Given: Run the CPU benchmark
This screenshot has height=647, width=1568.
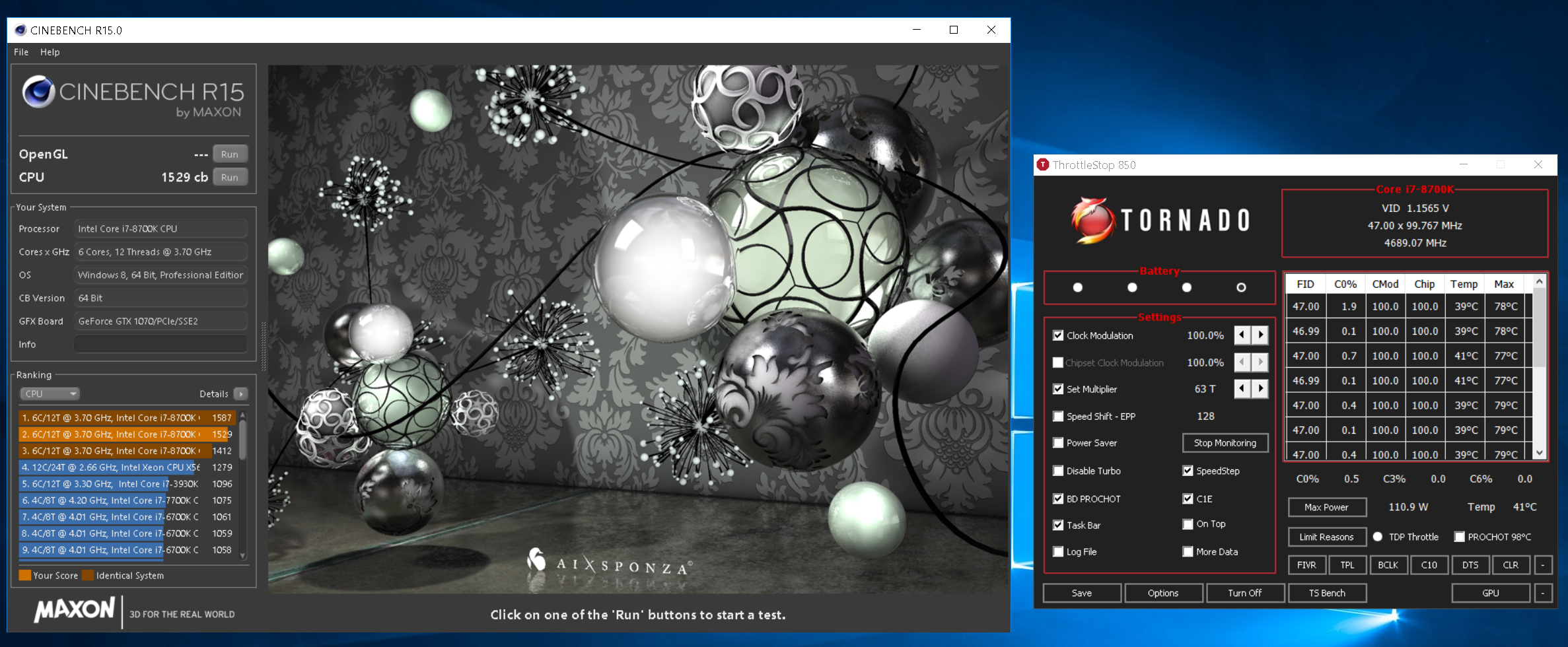Looking at the screenshot, I should coord(230,177).
